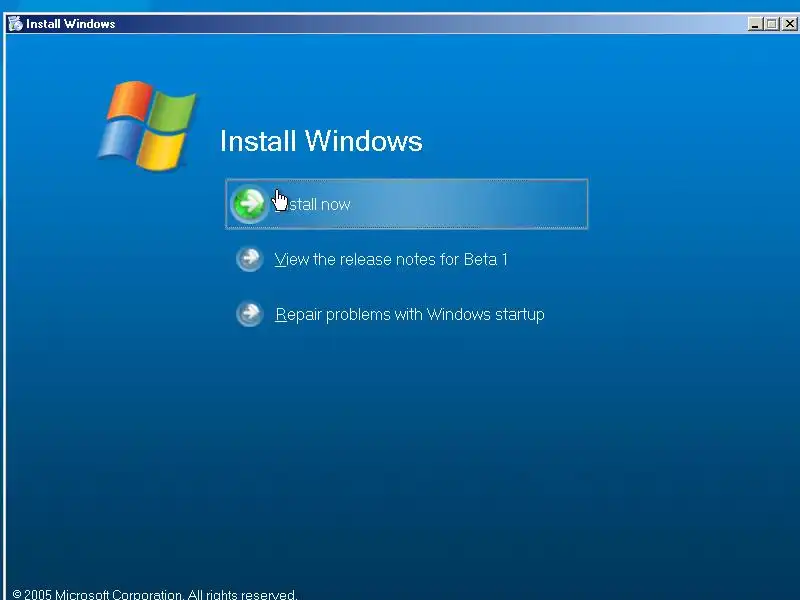Open View the release notes for Beta 1
This screenshot has height=600, width=800.
click(x=391, y=259)
